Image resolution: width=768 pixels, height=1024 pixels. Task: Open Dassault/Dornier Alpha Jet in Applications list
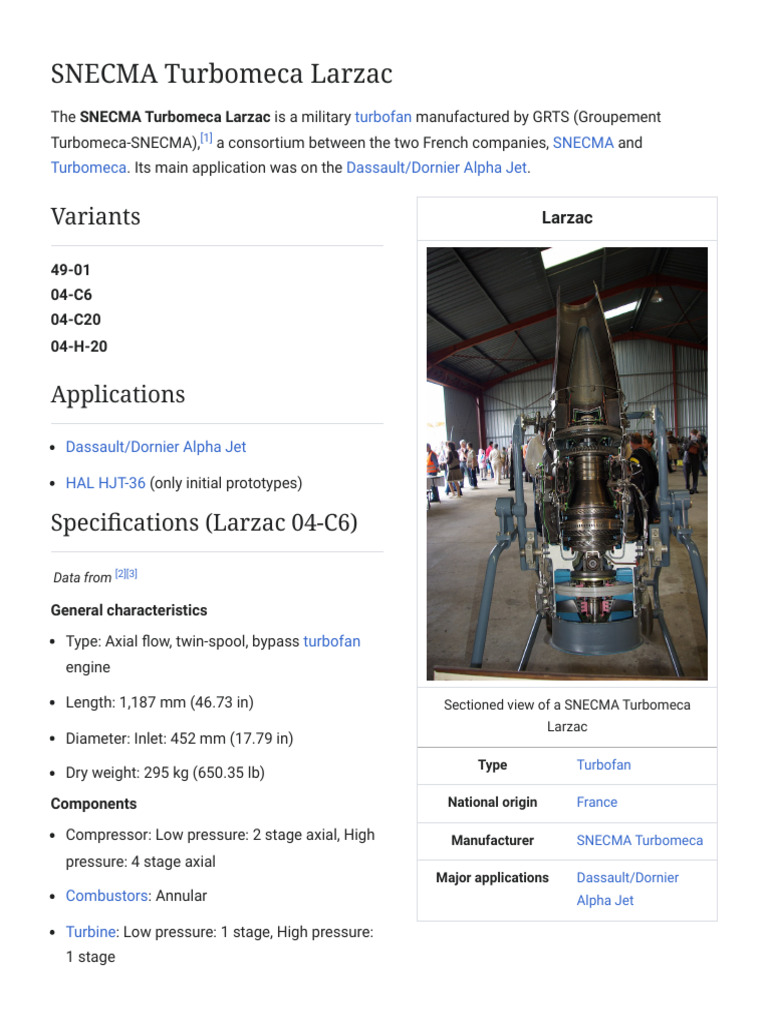click(x=156, y=447)
